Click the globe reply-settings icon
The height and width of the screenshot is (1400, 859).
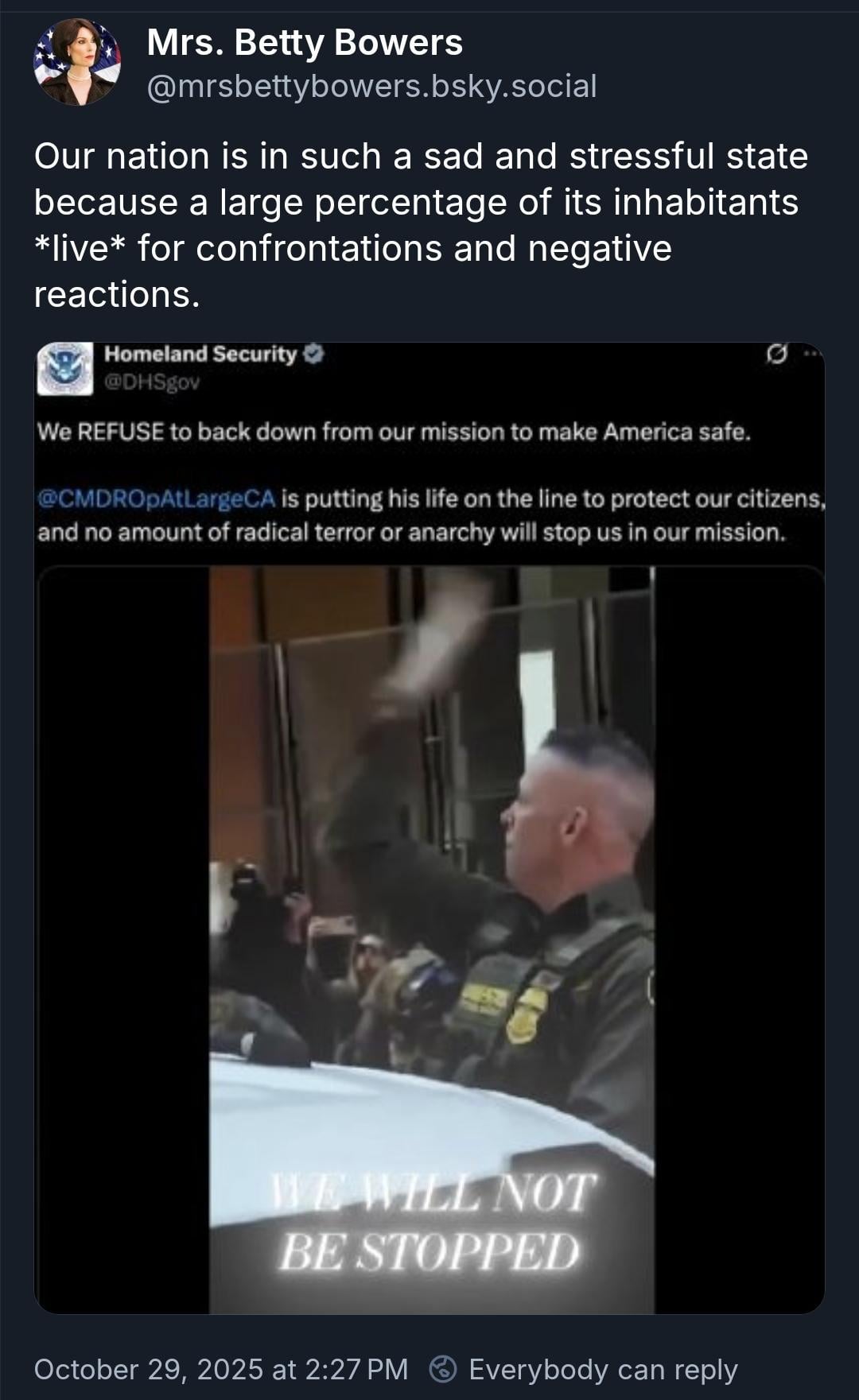(443, 1368)
